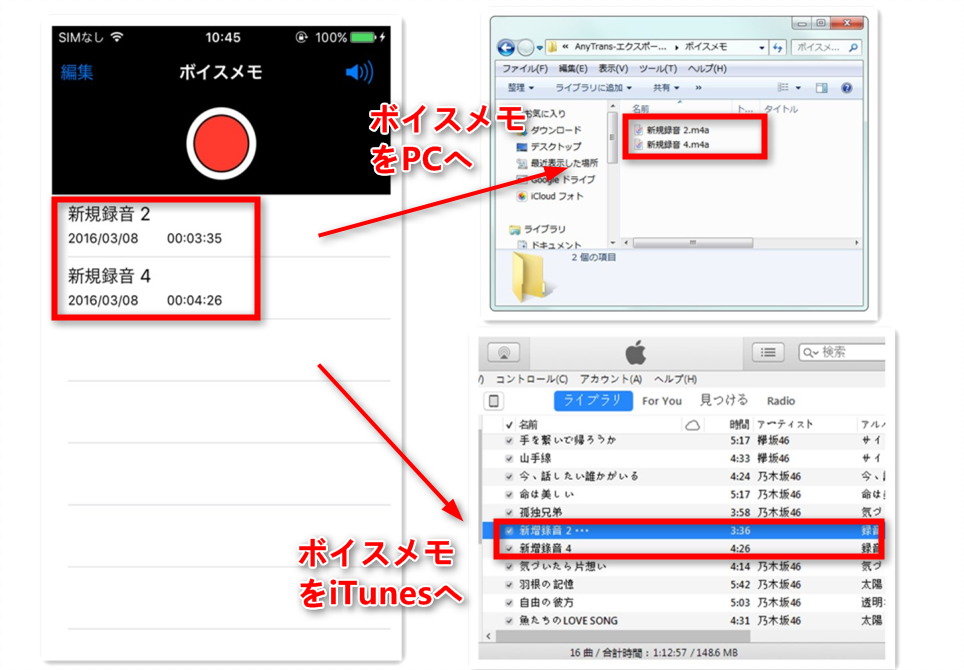
Task: Open the ライブラリに追加 dropdown
Action: (x=593, y=88)
